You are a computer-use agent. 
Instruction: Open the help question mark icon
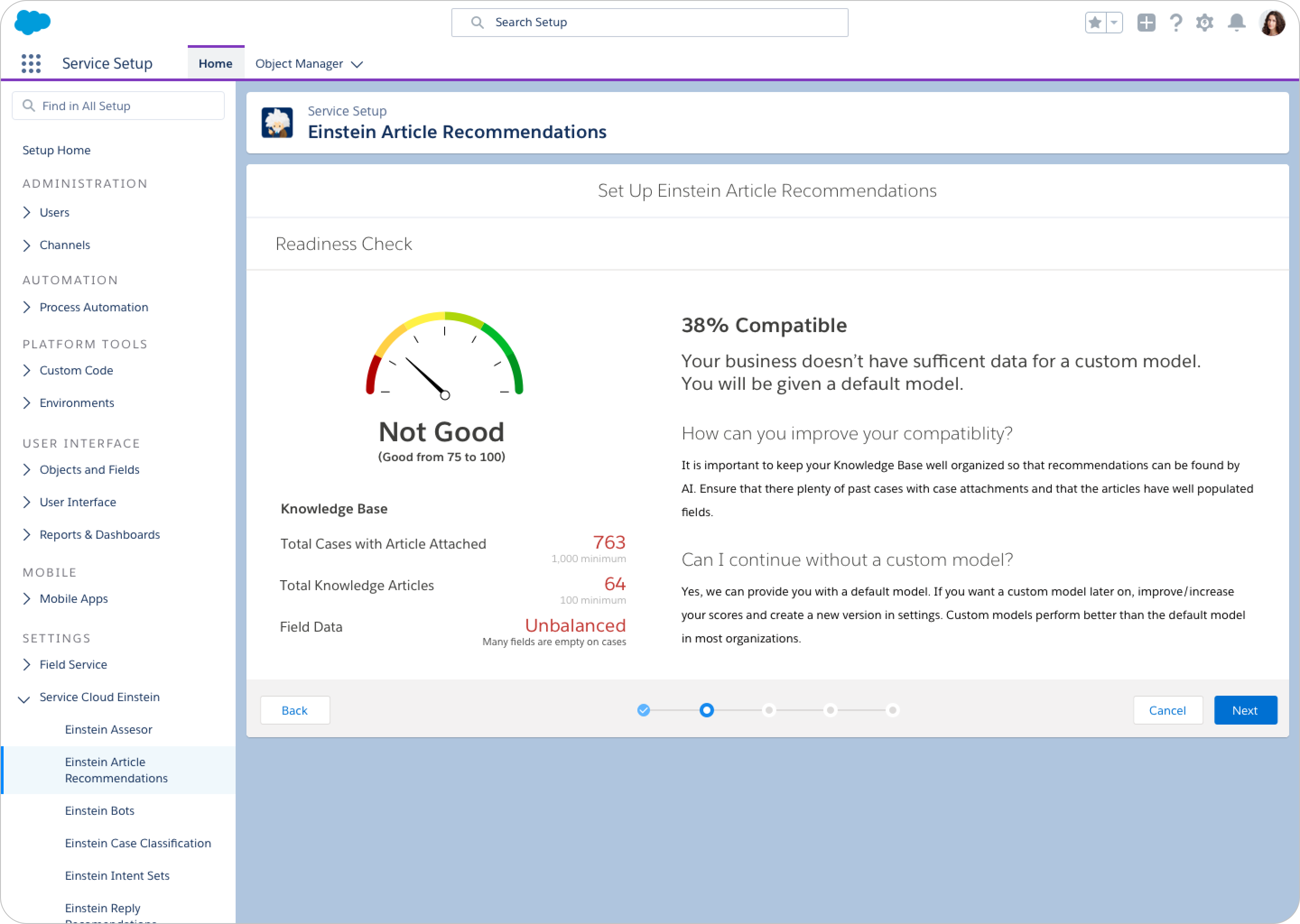[1176, 23]
